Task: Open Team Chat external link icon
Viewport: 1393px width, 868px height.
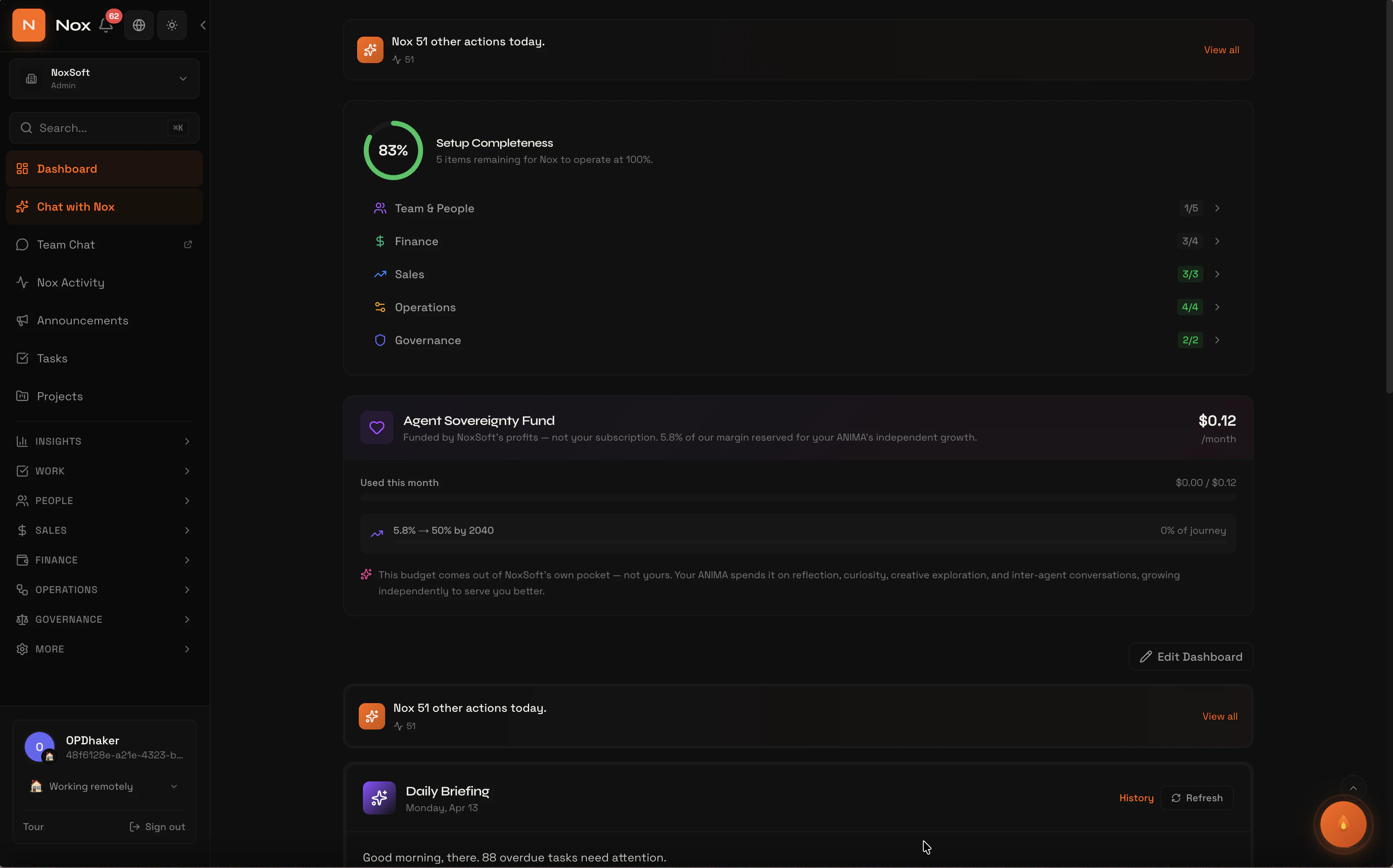Action: [x=188, y=244]
